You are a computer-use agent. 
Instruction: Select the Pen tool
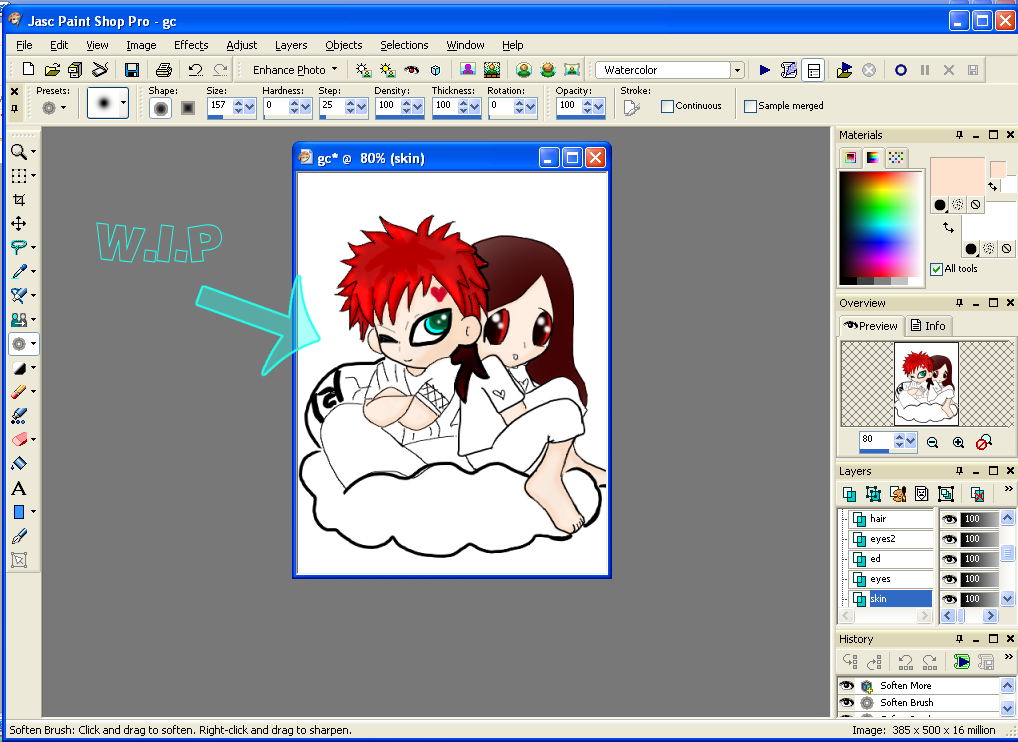point(19,536)
